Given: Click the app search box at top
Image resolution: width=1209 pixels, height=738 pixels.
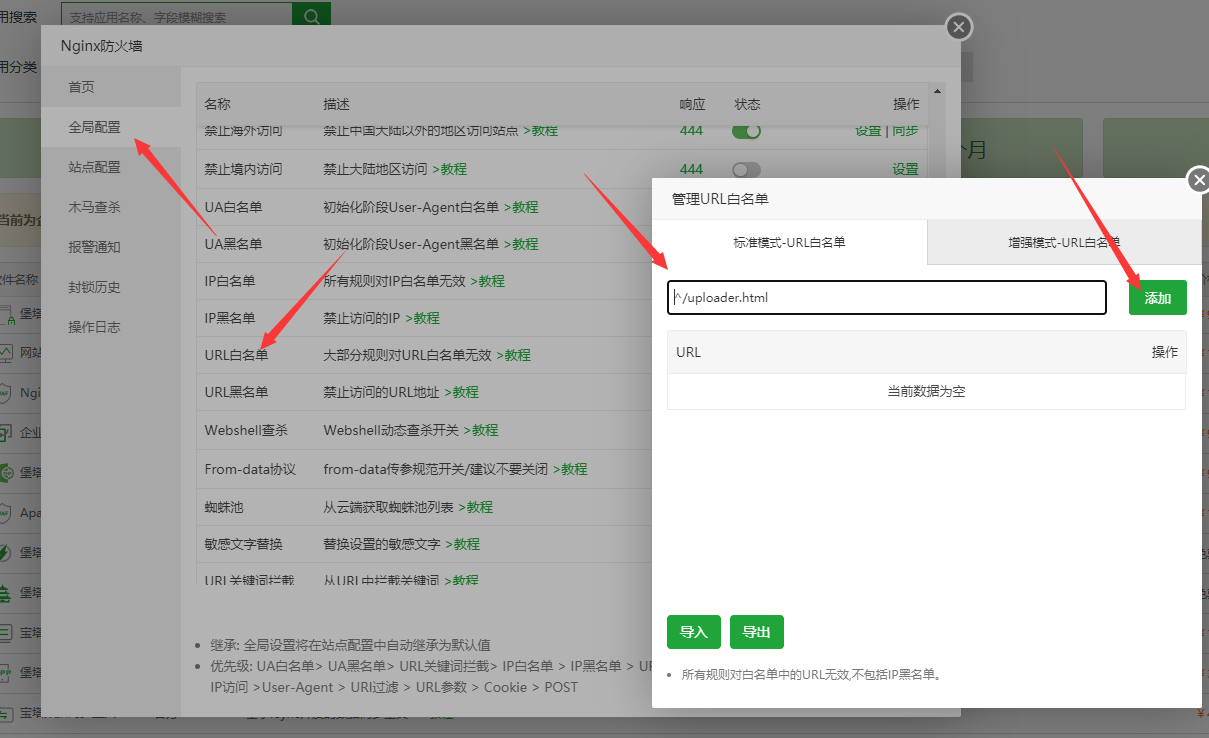Looking at the screenshot, I should tap(176, 16).
